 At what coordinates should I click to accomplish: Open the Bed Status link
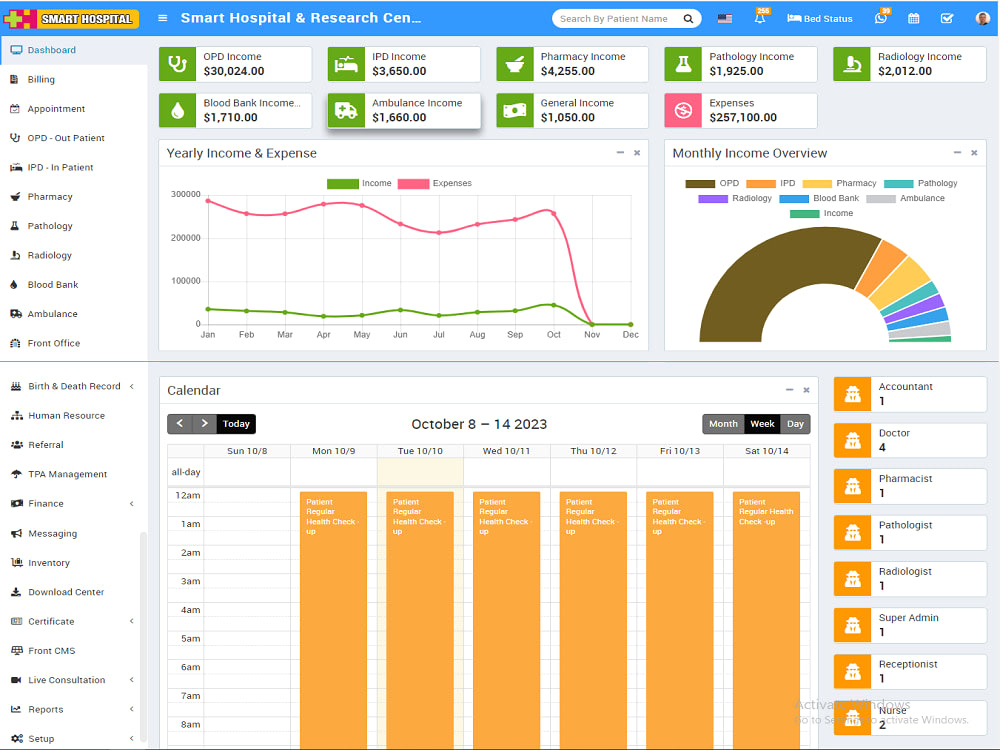point(820,18)
